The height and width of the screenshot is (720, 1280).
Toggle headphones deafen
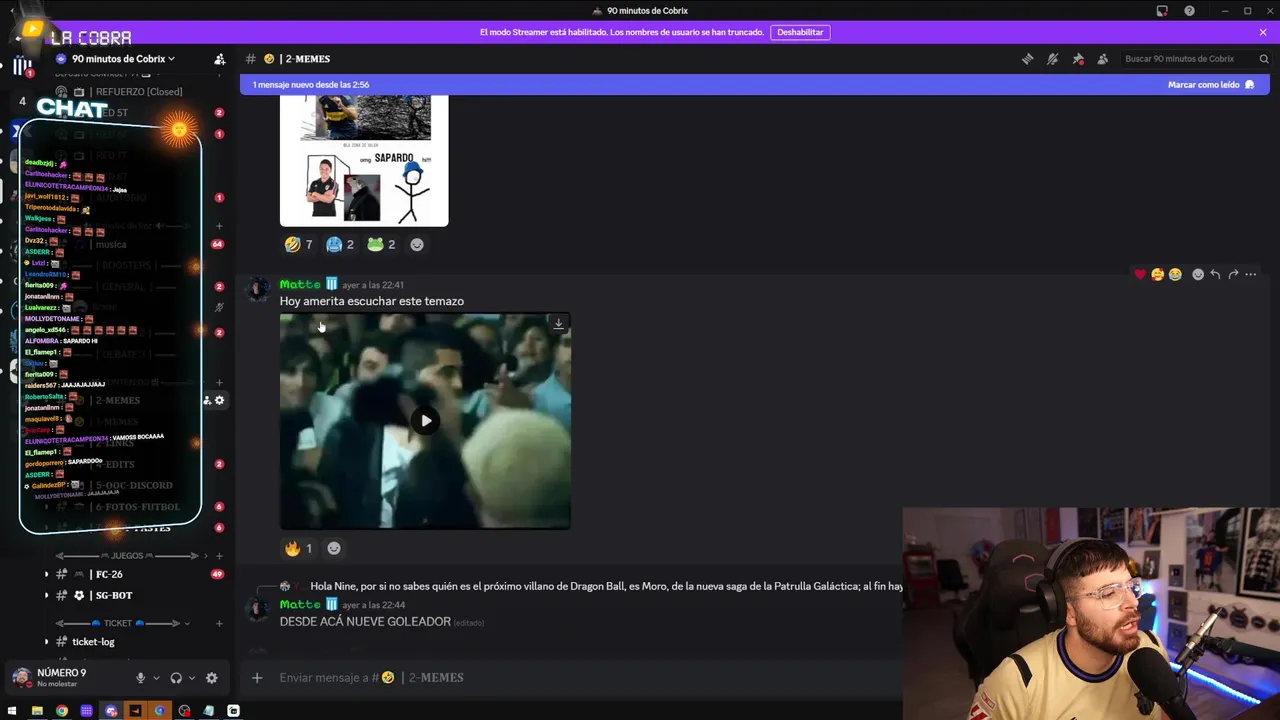pos(176,678)
